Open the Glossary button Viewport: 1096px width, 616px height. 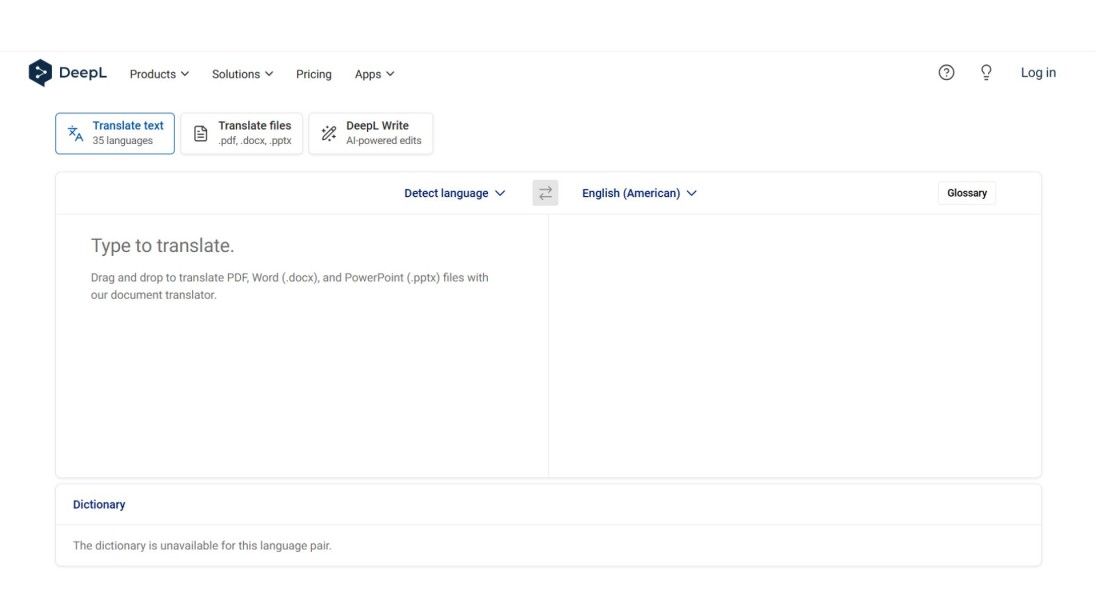pyautogui.click(x=967, y=193)
